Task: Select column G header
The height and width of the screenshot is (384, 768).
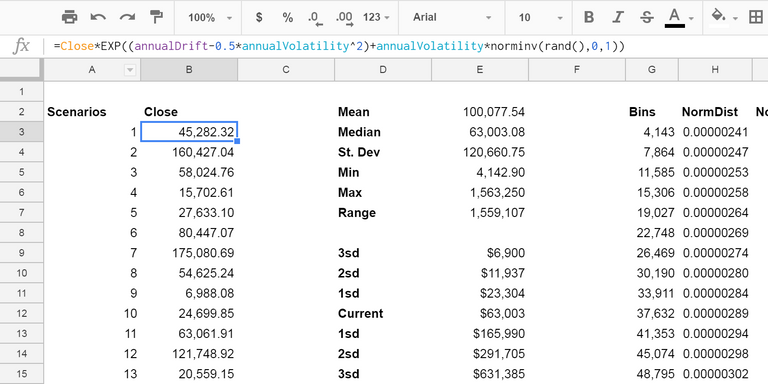Action: 652,70
